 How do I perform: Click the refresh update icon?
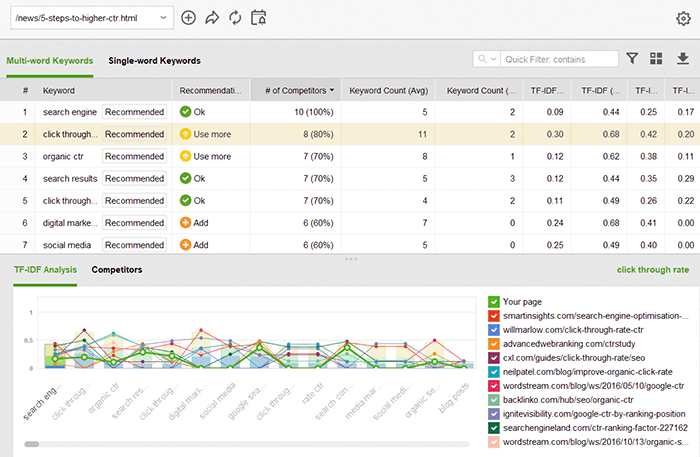235,18
